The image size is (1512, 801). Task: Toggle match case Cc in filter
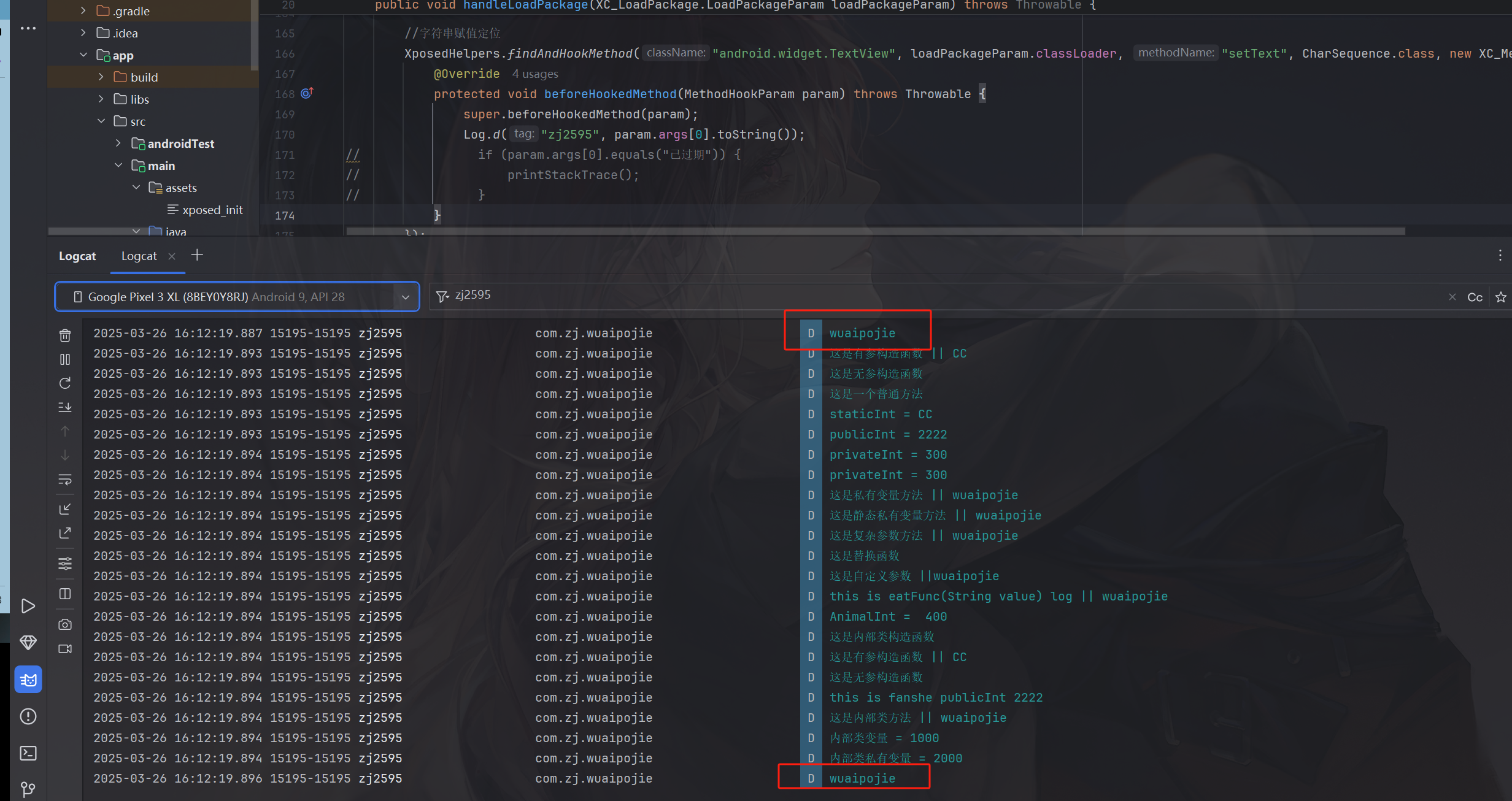1475,297
